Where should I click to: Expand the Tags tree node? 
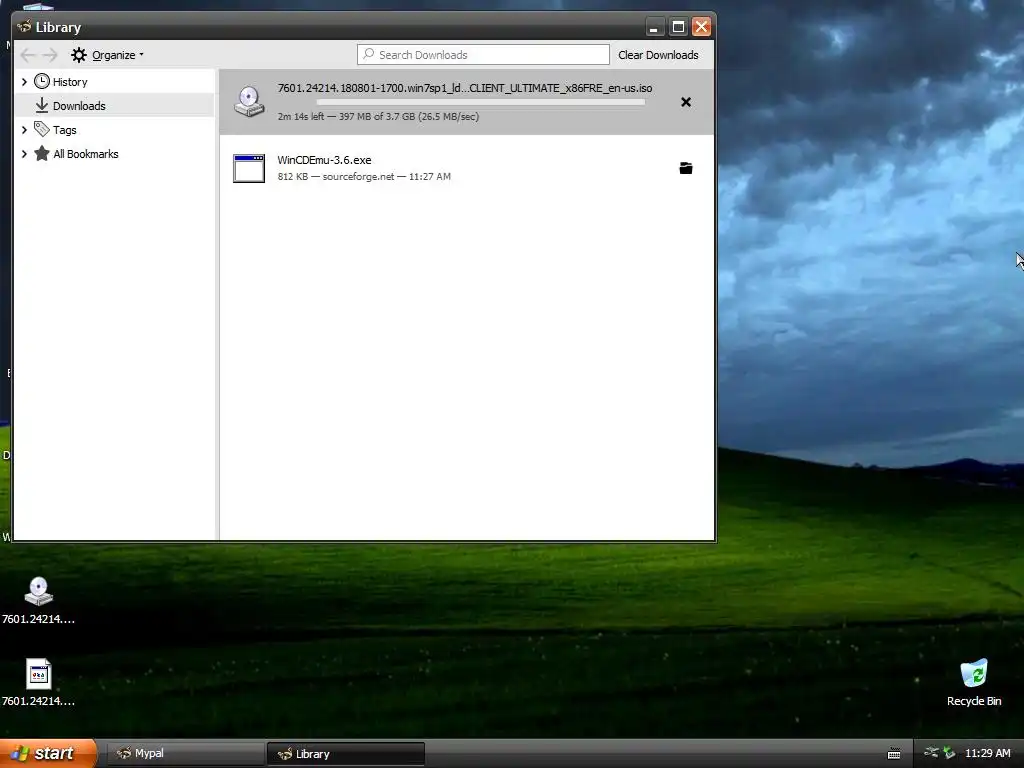24,130
